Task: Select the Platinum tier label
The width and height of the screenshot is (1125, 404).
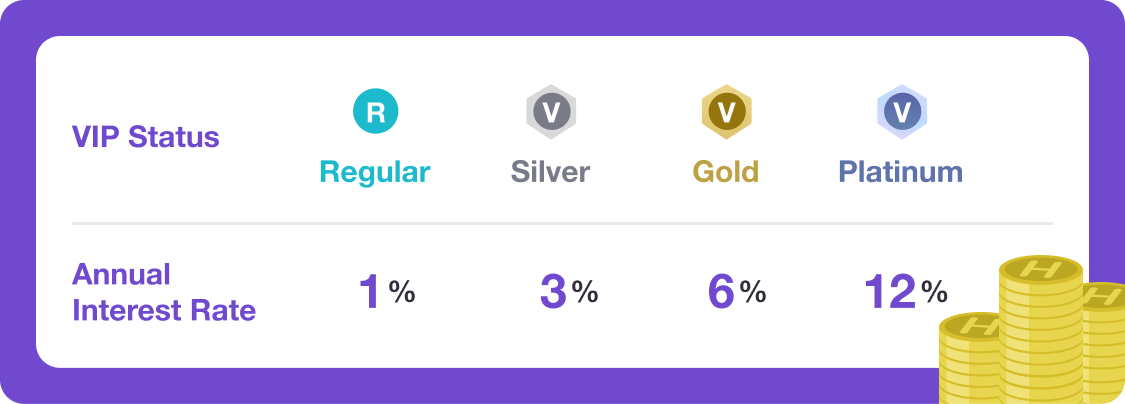Action: 900,172
